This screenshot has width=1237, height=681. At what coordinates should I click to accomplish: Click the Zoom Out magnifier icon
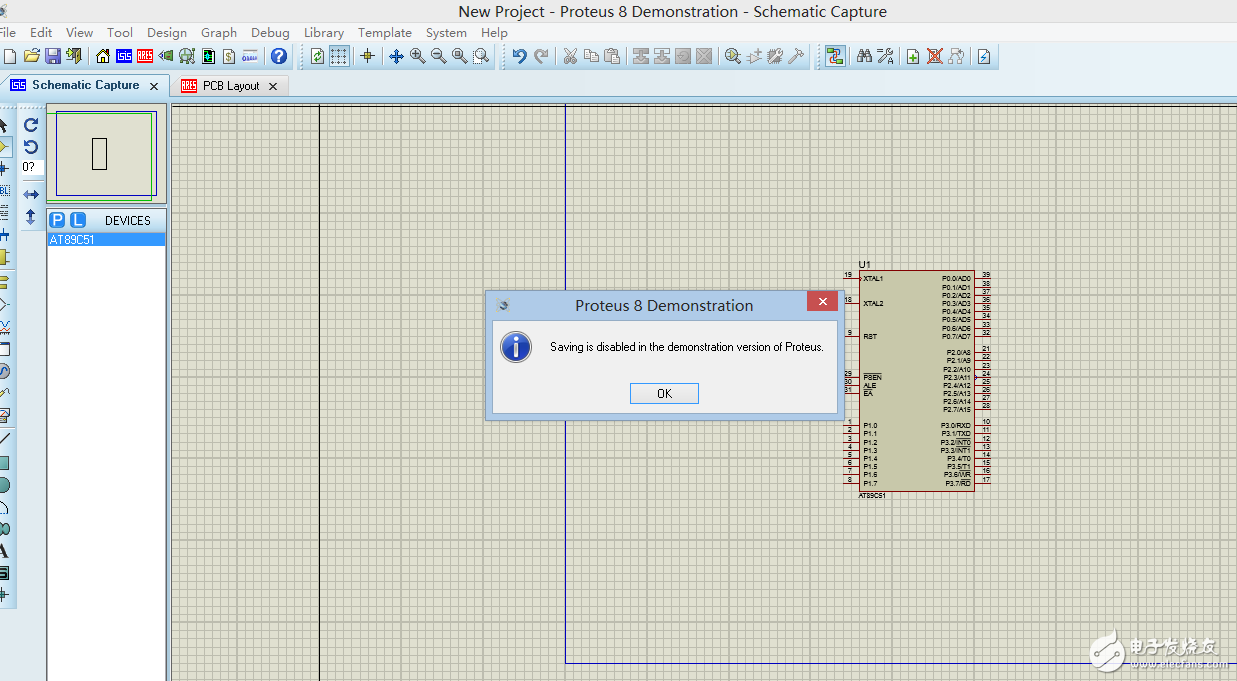[x=439, y=56]
